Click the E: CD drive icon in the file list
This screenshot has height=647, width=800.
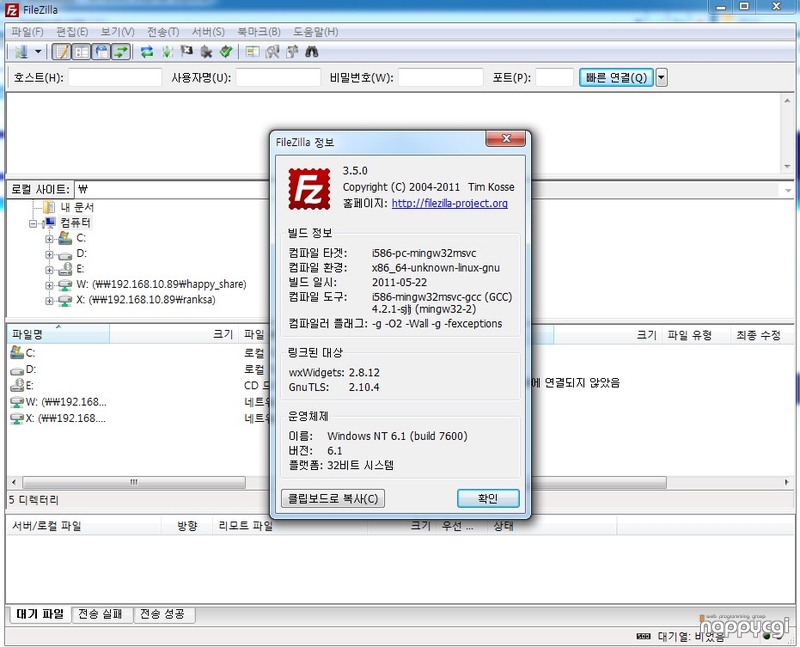[x=17, y=385]
